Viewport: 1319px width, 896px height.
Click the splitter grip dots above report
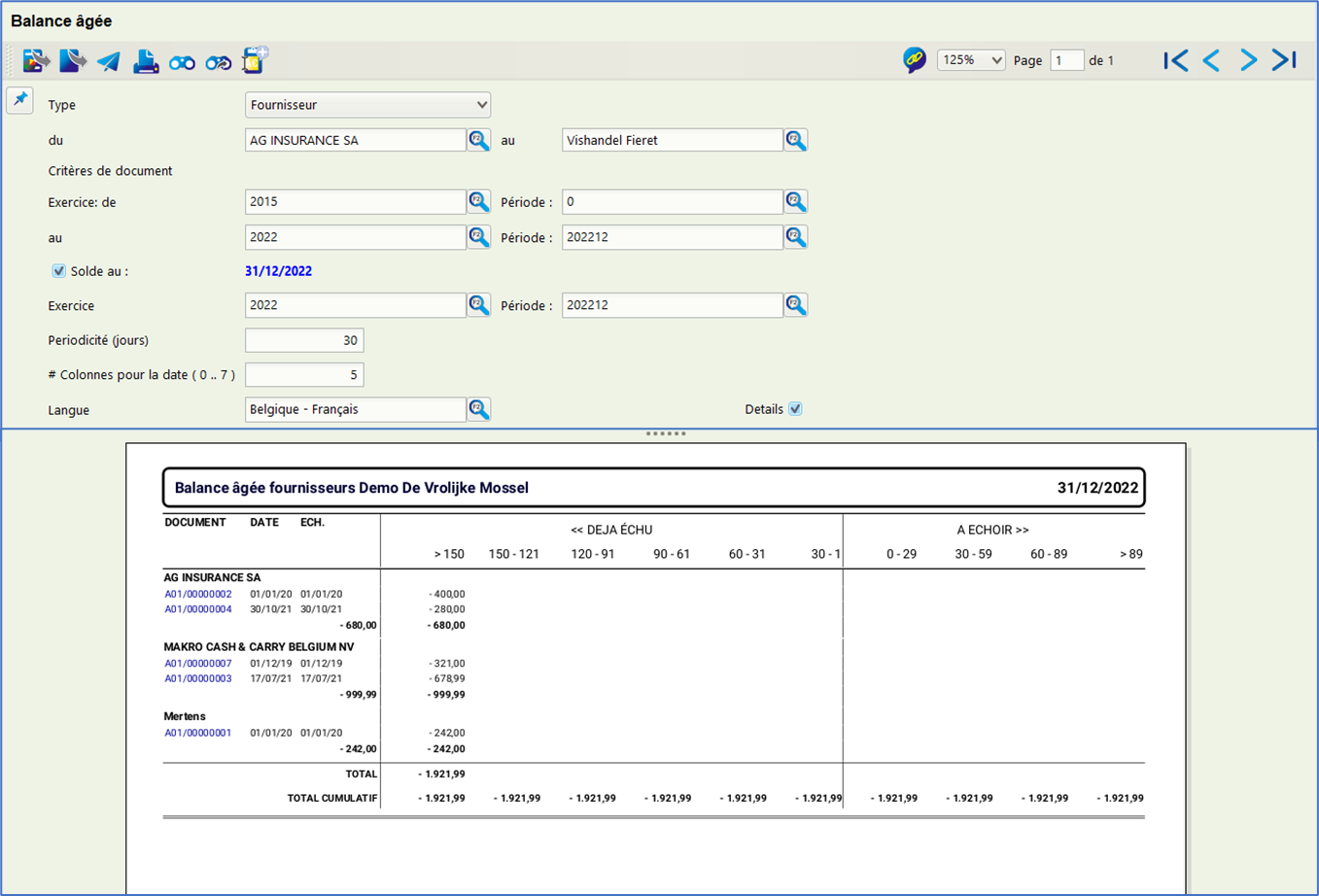pyautogui.click(x=666, y=433)
